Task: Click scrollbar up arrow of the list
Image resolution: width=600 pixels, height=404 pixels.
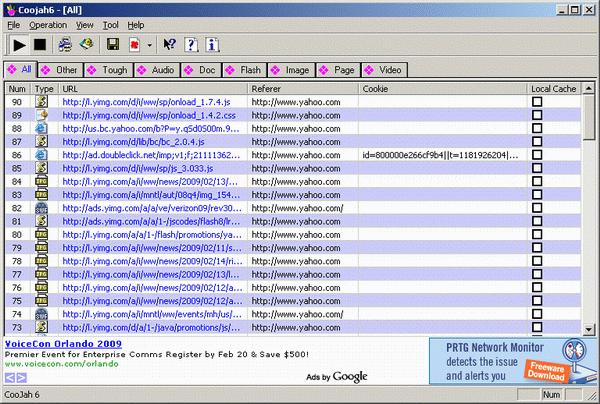Action: (589, 89)
